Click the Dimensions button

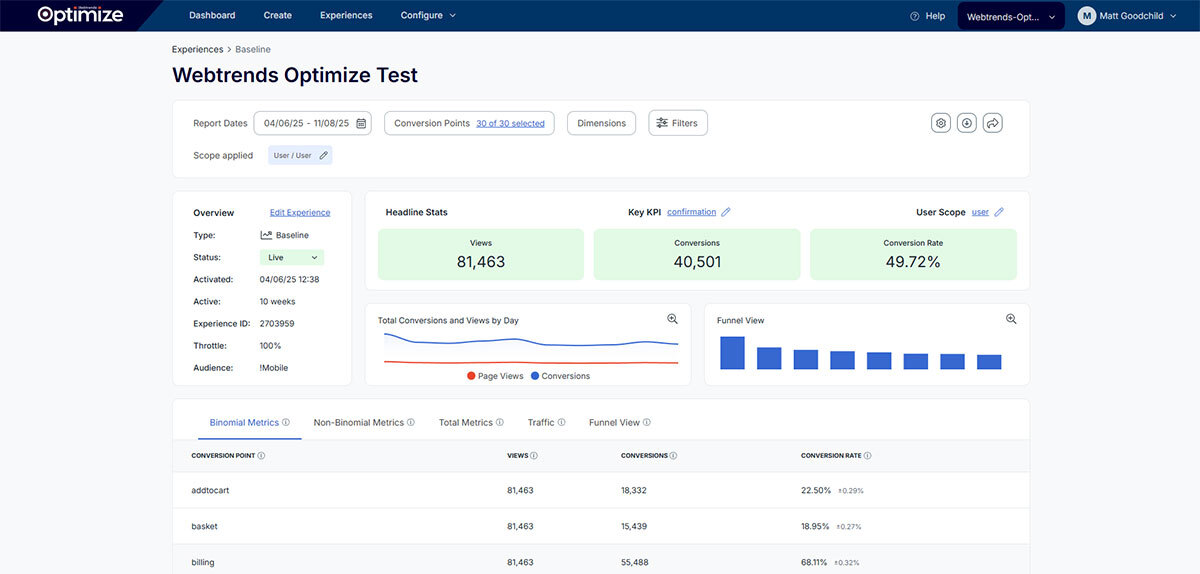[x=602, y=124]
